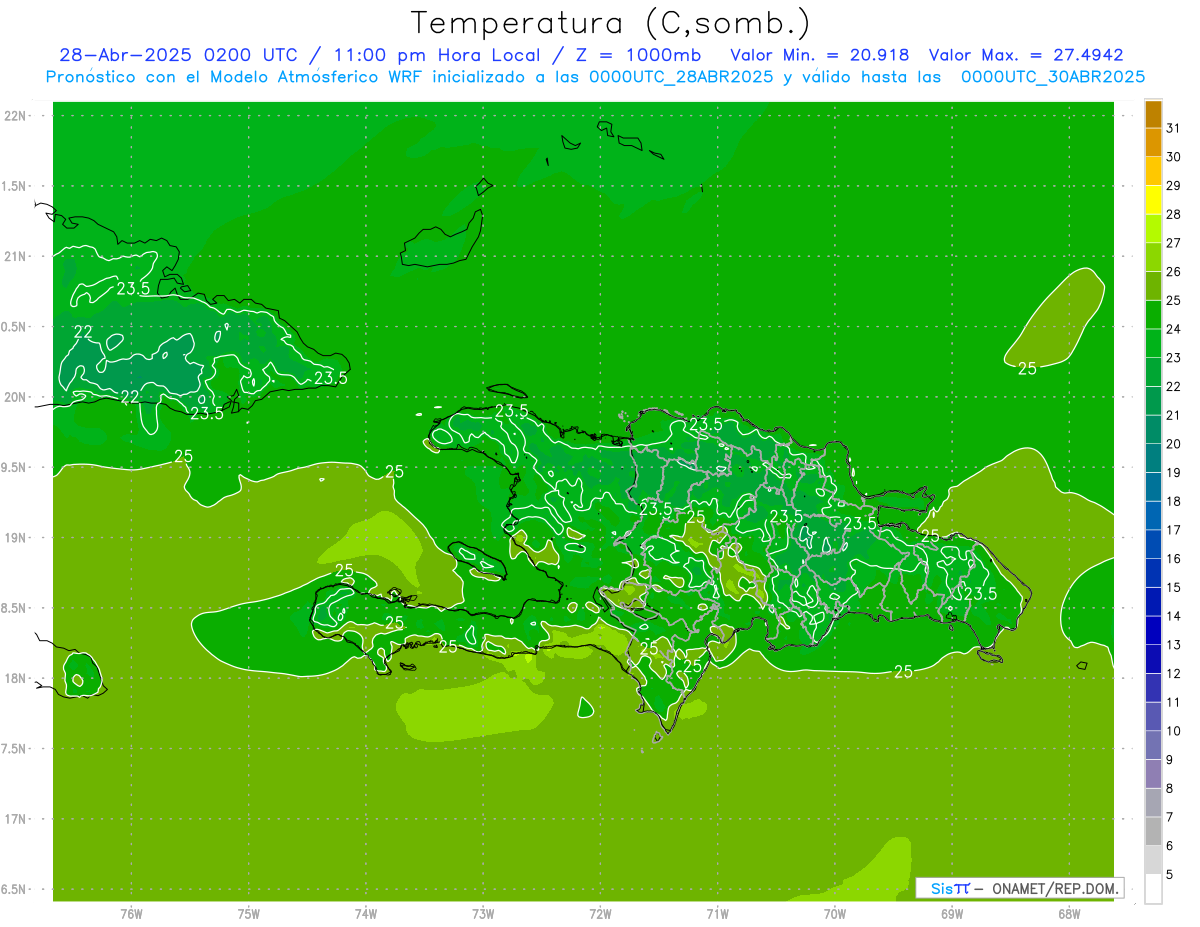Click the longitude axis label '74W'

(366, 914)
